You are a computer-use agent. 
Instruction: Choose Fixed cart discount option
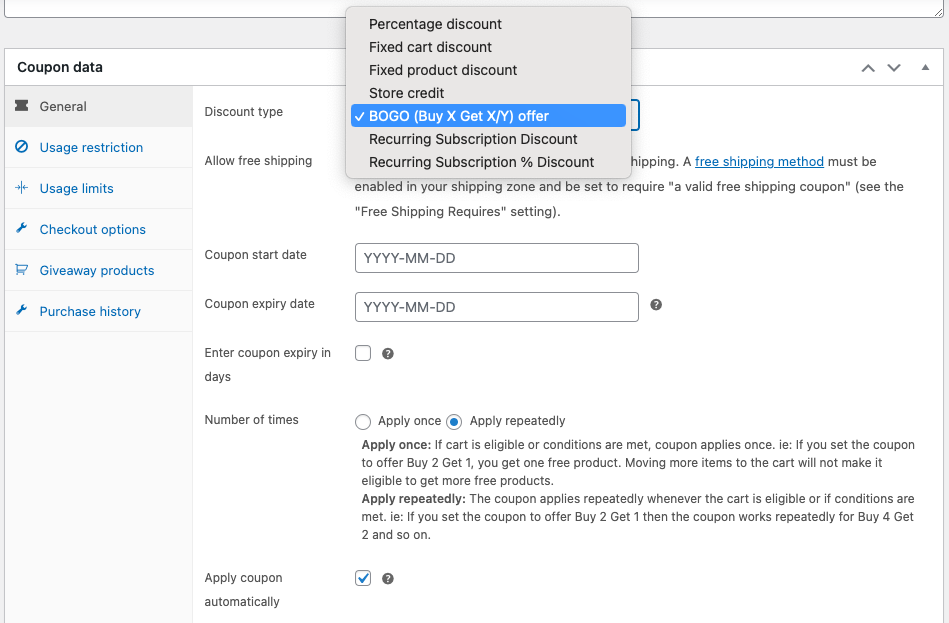[x=488, y=47]
